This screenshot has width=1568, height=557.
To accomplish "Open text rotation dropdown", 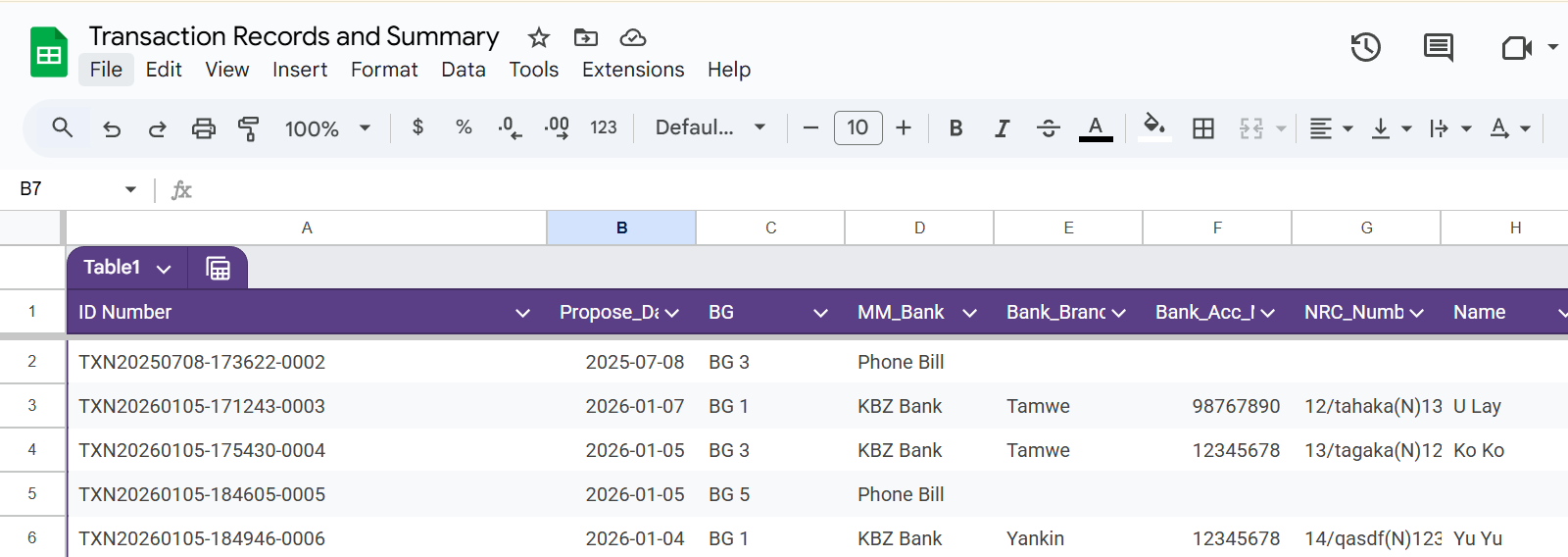I will (1509, 128).
